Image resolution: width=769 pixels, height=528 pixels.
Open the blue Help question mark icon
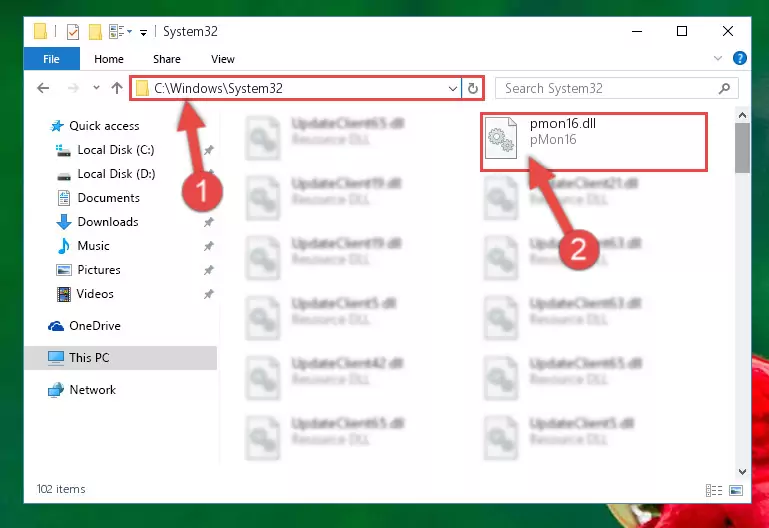pos(739,58)
